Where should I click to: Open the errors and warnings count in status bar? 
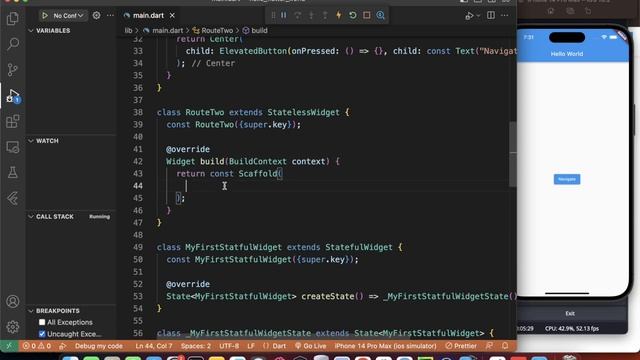pyautogui.click(x=37, y=346)
